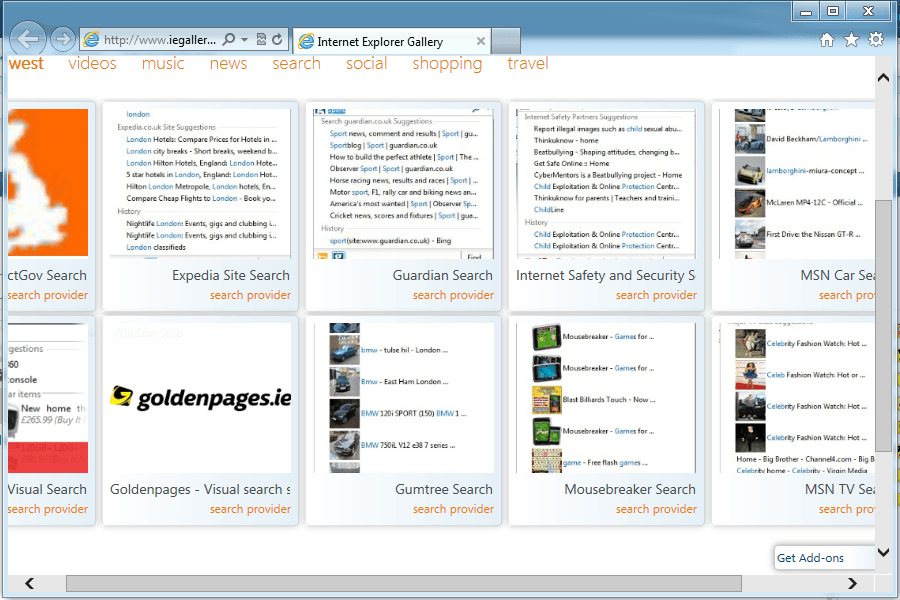900x600 pixels.
Task: Click 'search provider' under Expedia Site Search
Action: point(250,295)
